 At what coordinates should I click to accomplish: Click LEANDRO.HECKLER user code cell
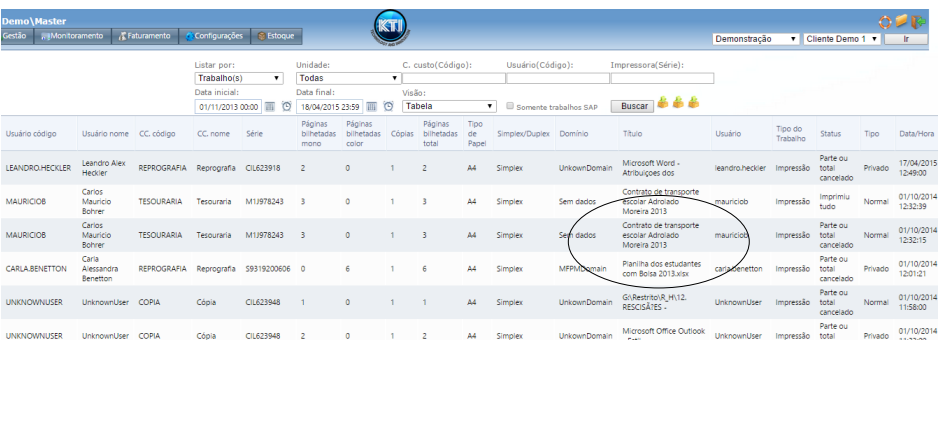click(38, 168)
